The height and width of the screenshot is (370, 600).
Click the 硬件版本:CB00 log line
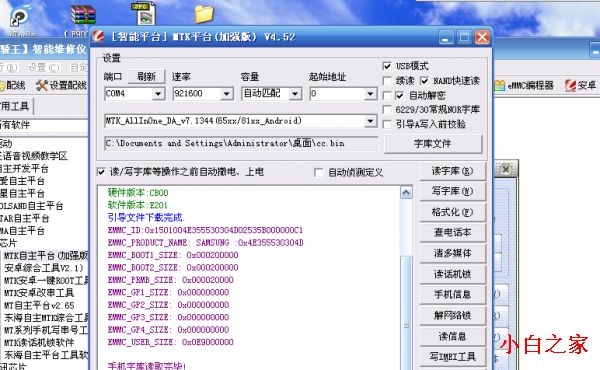click(x=138, y=192)
